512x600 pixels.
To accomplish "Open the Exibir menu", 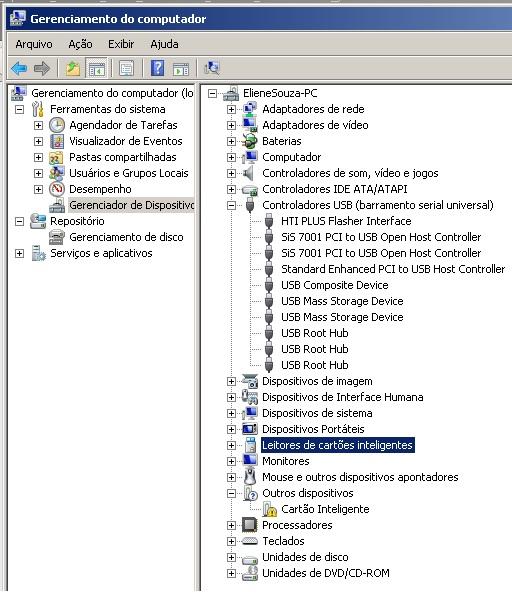I will (121, 44).
